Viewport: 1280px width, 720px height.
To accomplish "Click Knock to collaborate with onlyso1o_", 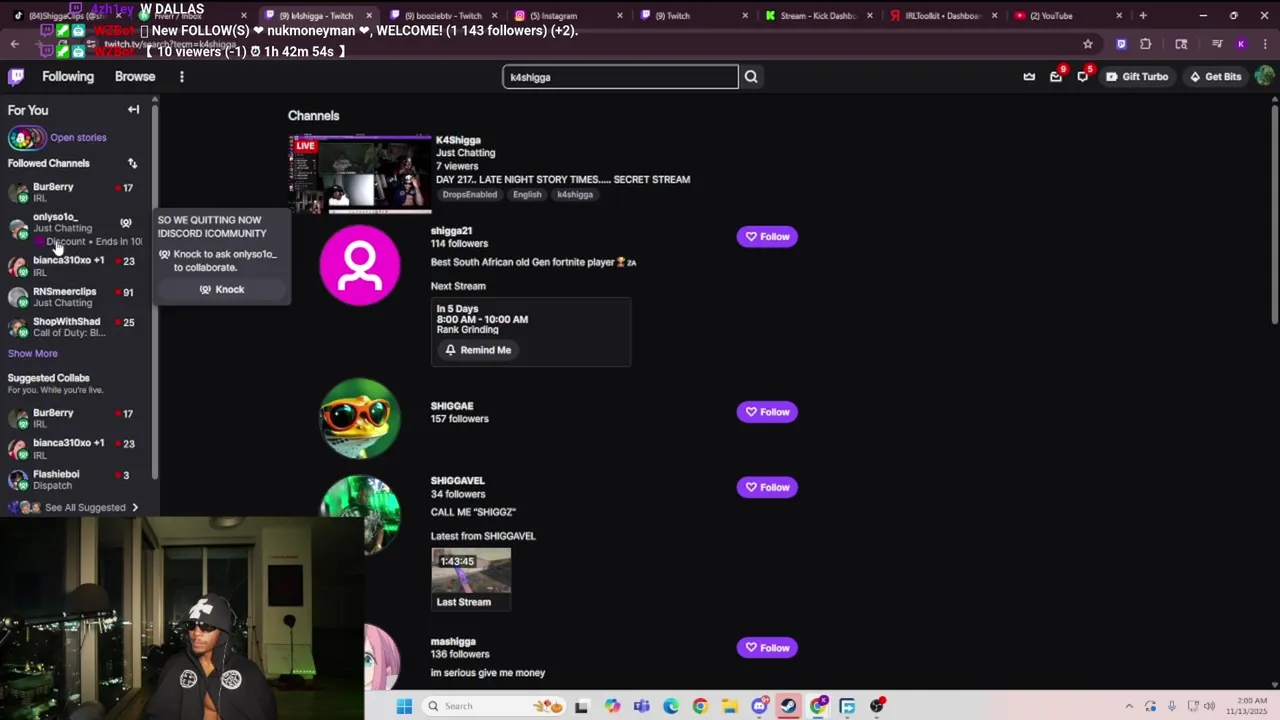I will coord(221,290).
